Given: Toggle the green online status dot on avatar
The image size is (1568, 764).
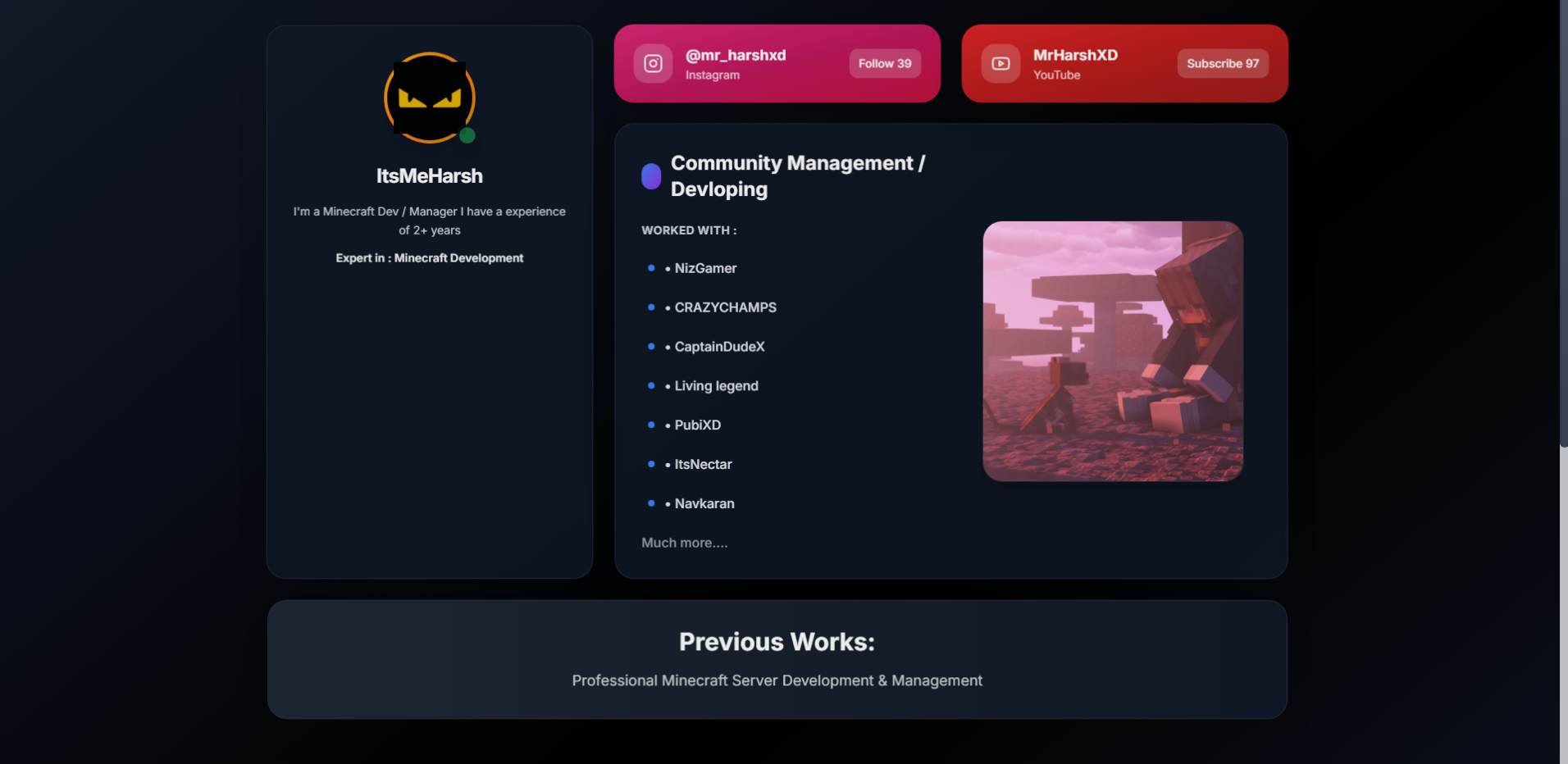Looking at the screenshot, I should click(467, 136).
